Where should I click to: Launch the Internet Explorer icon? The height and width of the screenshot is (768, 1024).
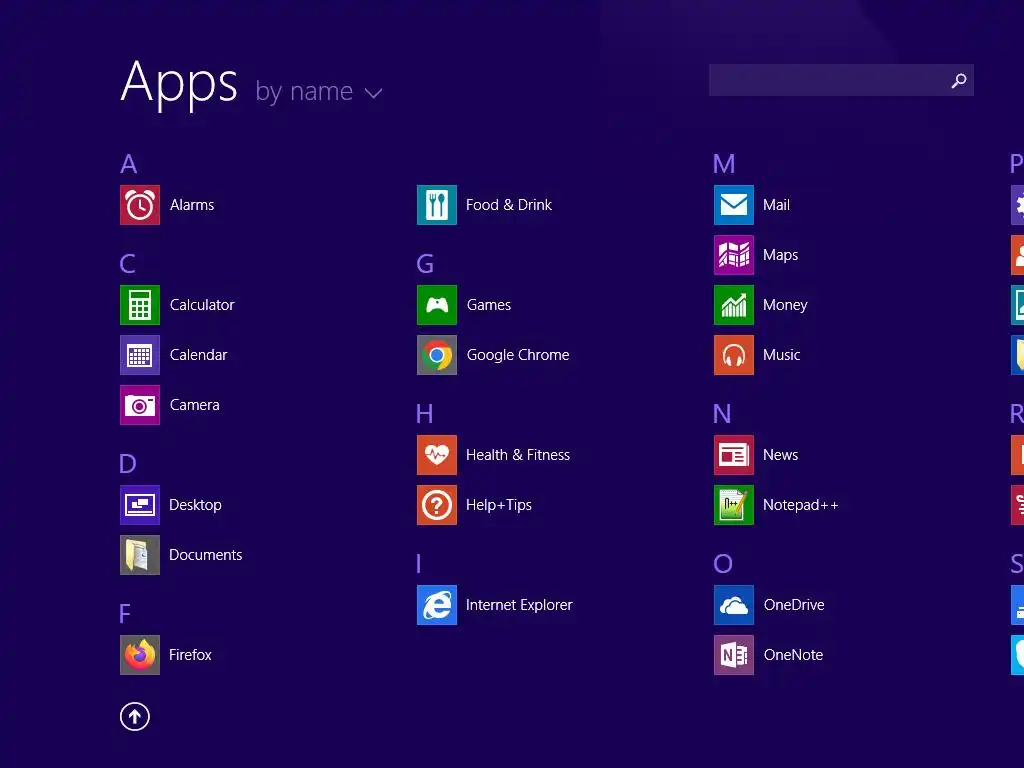pyautogui.click(x=437, y=605)
